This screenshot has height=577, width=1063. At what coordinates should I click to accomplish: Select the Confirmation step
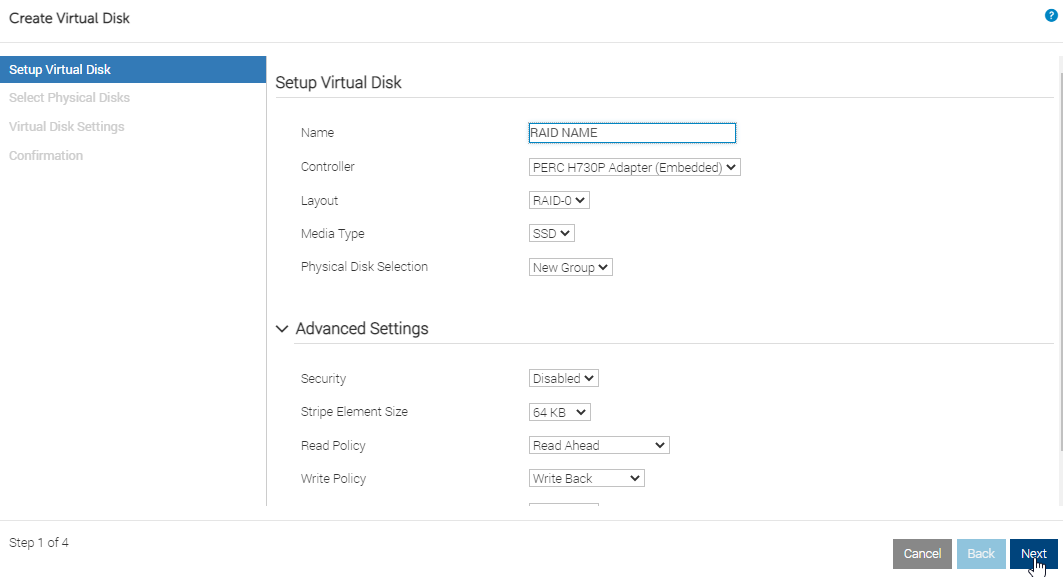tap(46, 156)
